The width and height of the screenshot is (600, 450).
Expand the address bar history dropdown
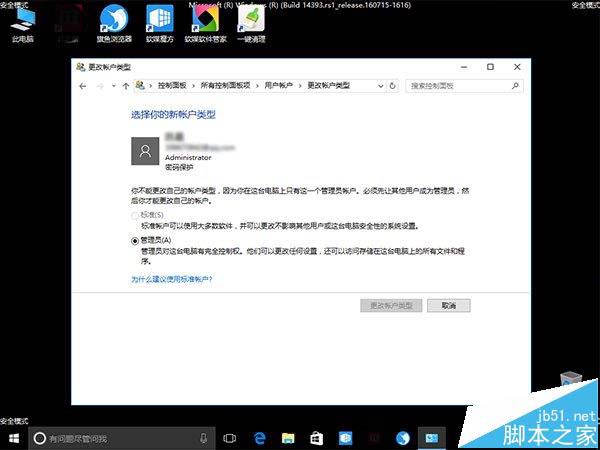point(380,86)
